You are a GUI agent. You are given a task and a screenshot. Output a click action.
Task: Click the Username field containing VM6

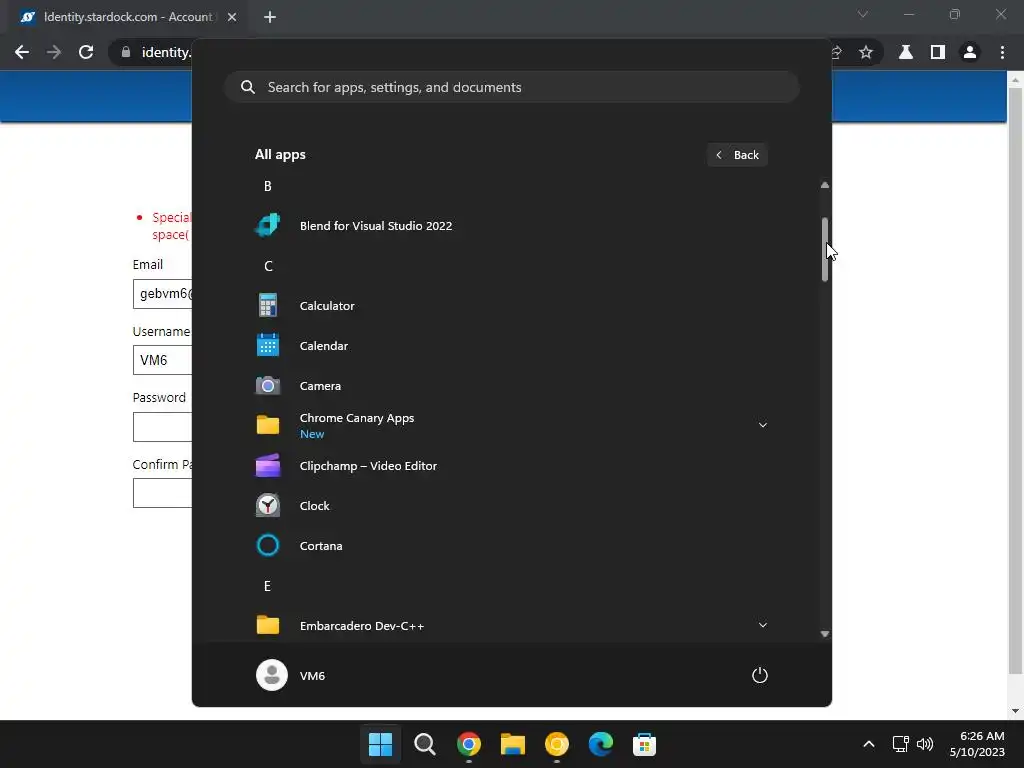(x=162, y=360)
